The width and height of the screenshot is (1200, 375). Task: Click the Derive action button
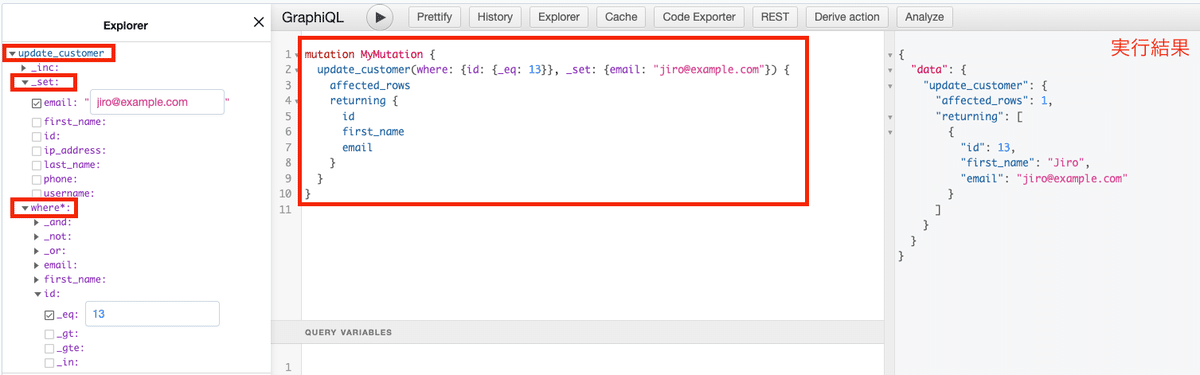847,17
